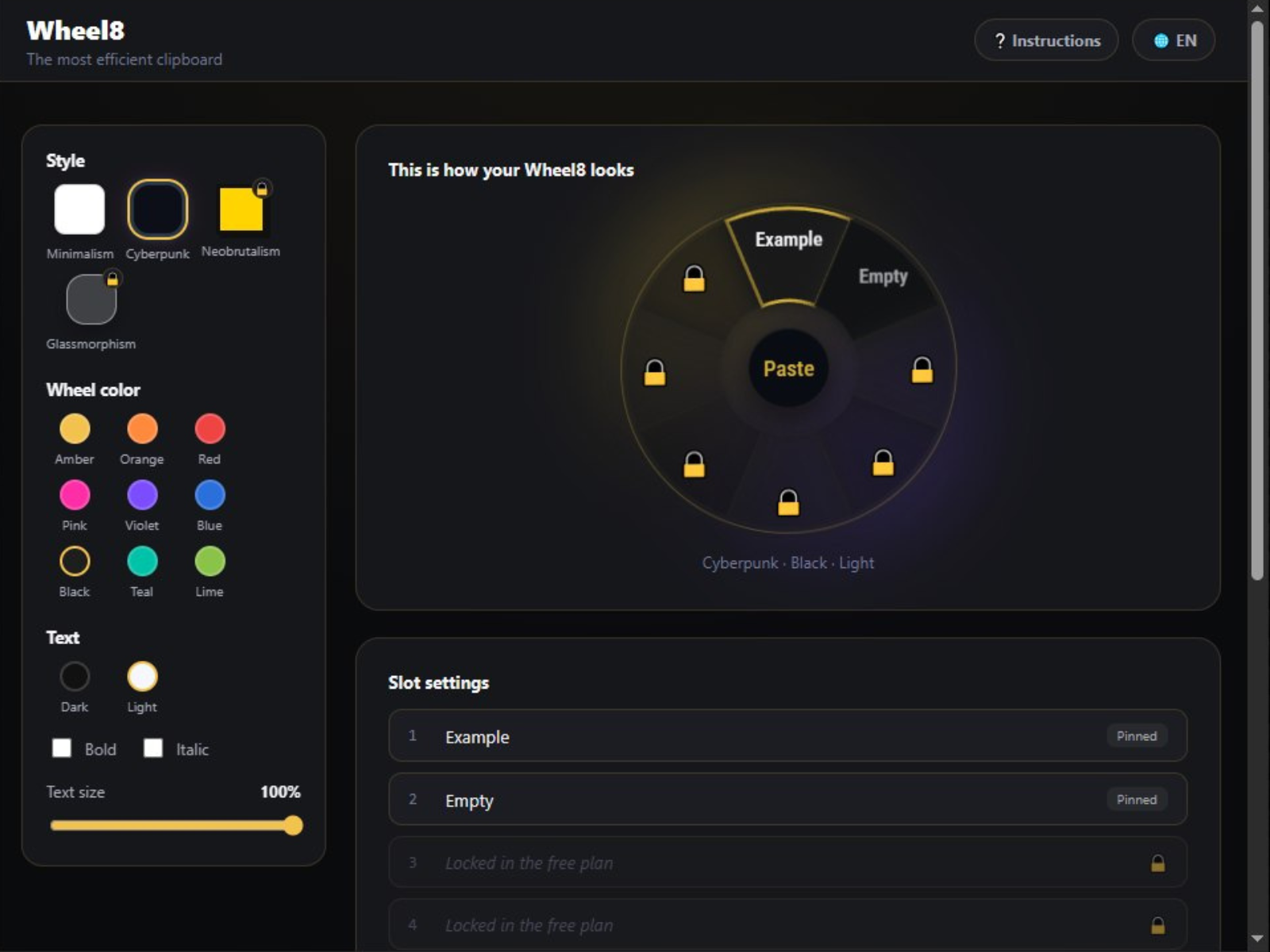Choose the locked Neobrutalism style
This screenshot has height=952, width=1270.
tap(241, 209)
